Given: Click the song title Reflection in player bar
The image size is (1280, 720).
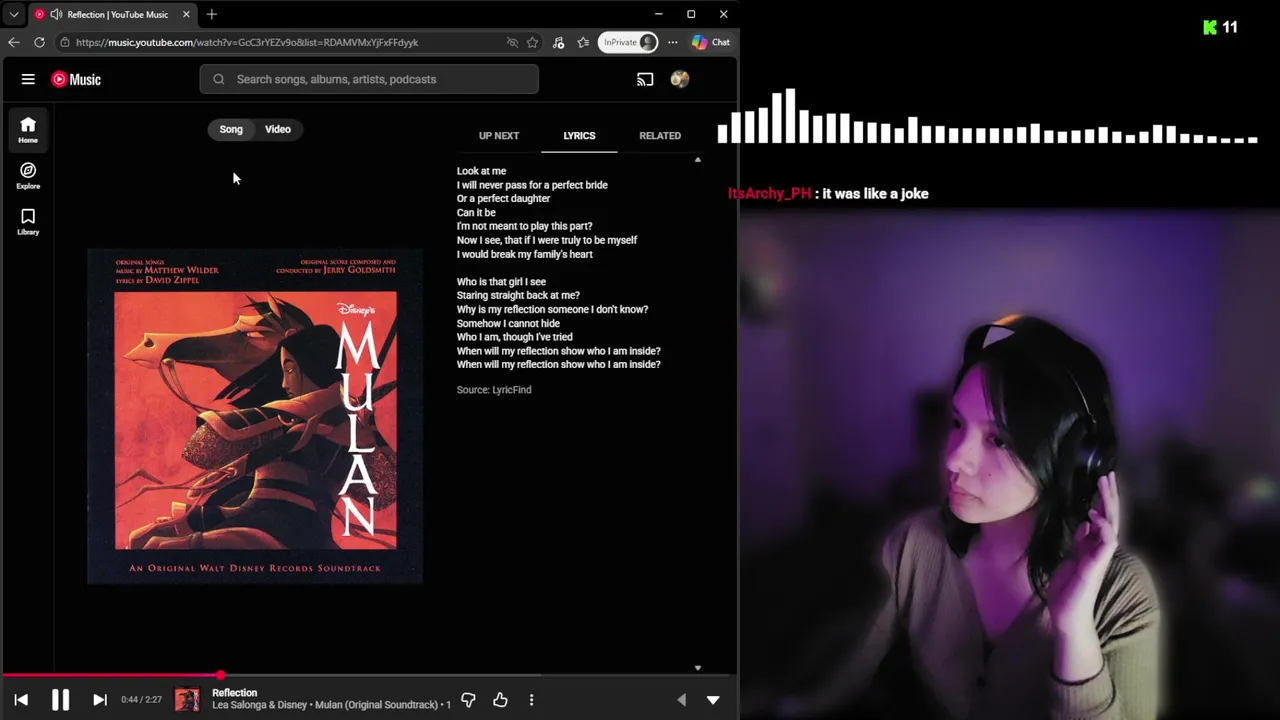Looking at the screenshot, I should (x=234, y=692).
